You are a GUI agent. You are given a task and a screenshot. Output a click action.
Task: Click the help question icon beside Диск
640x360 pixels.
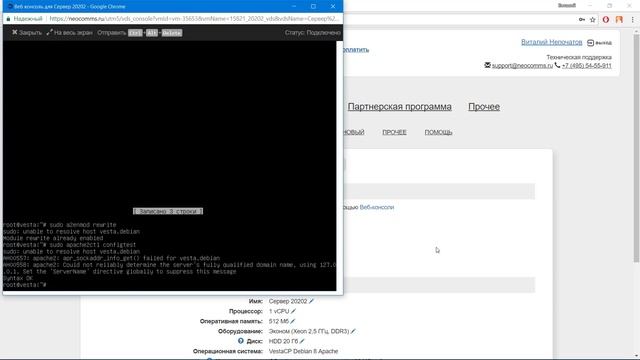[240, 340]
